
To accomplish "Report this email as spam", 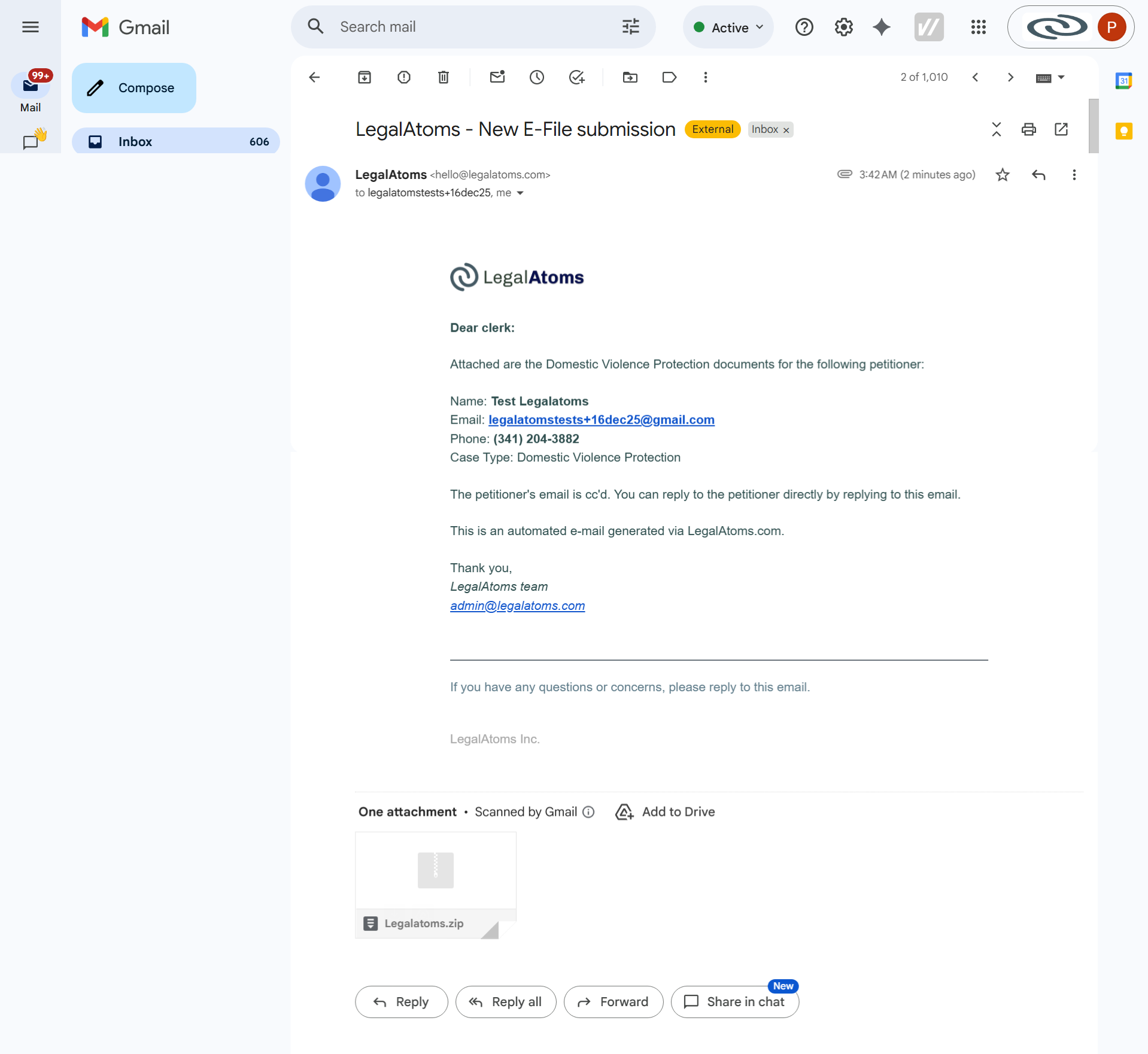I will [x=404, y=77].
